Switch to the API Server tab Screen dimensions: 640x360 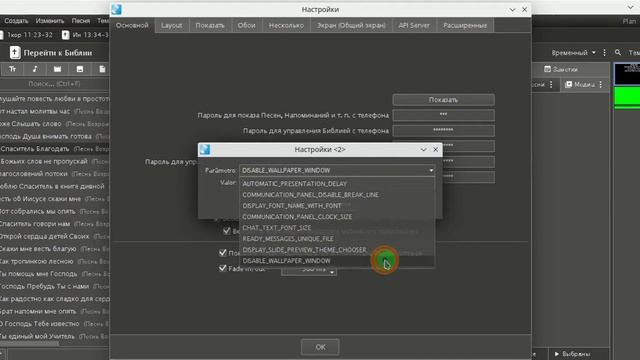click(x=414, y=25)
